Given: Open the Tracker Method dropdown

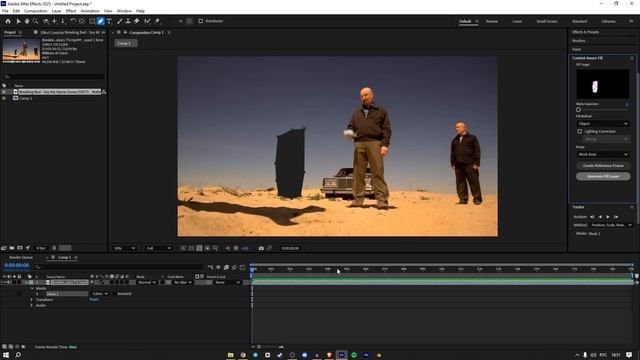Looking at the screenshot, I should pyautogui.click(x=611, y=225).
